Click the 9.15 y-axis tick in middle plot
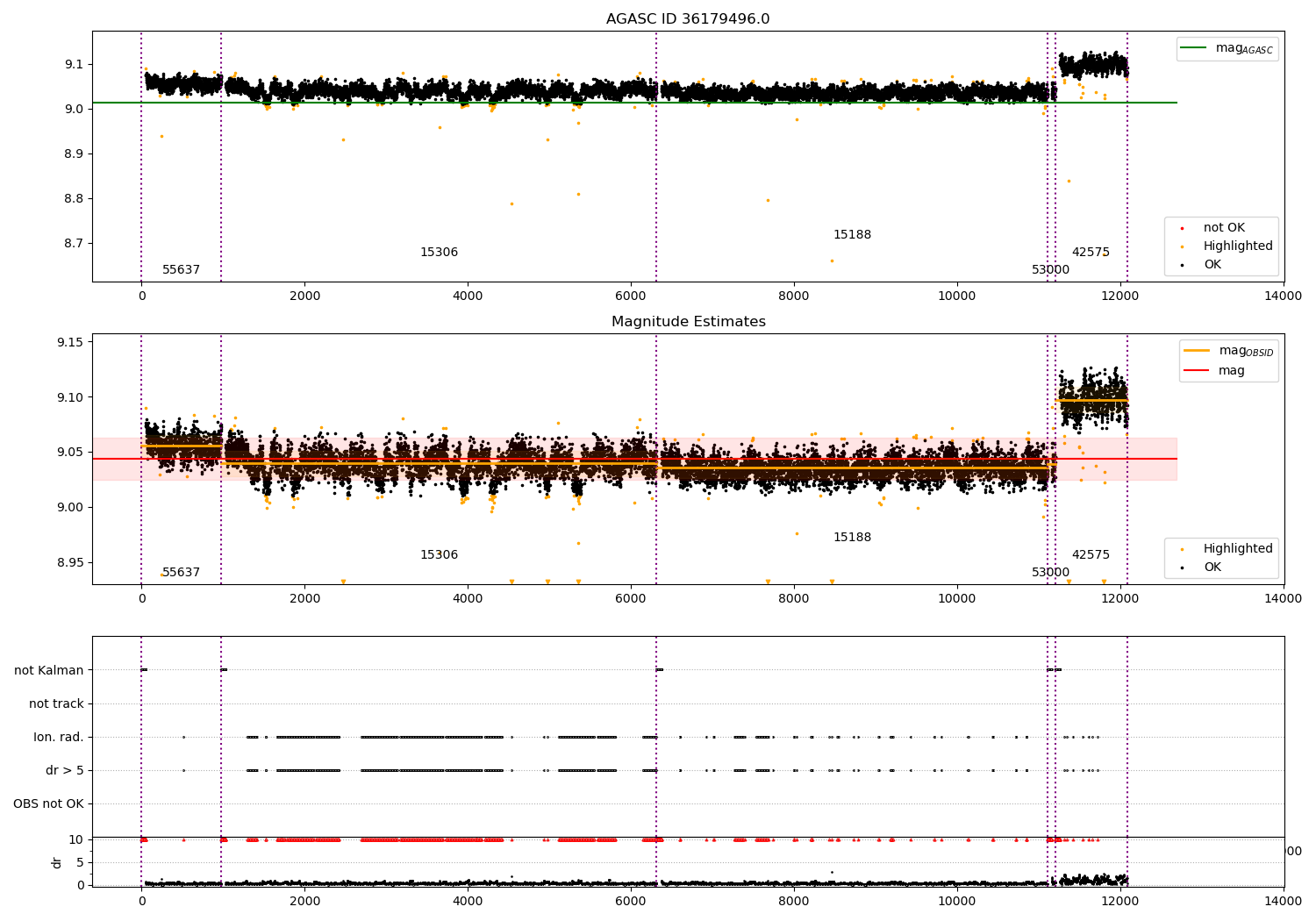The image size is (1316, 921). (71, 342)
